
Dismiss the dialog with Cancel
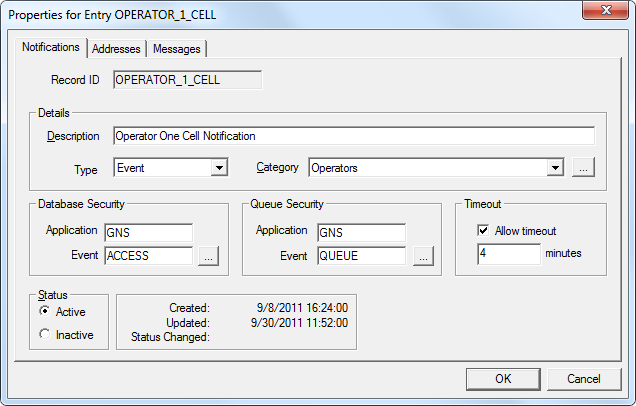584,379
